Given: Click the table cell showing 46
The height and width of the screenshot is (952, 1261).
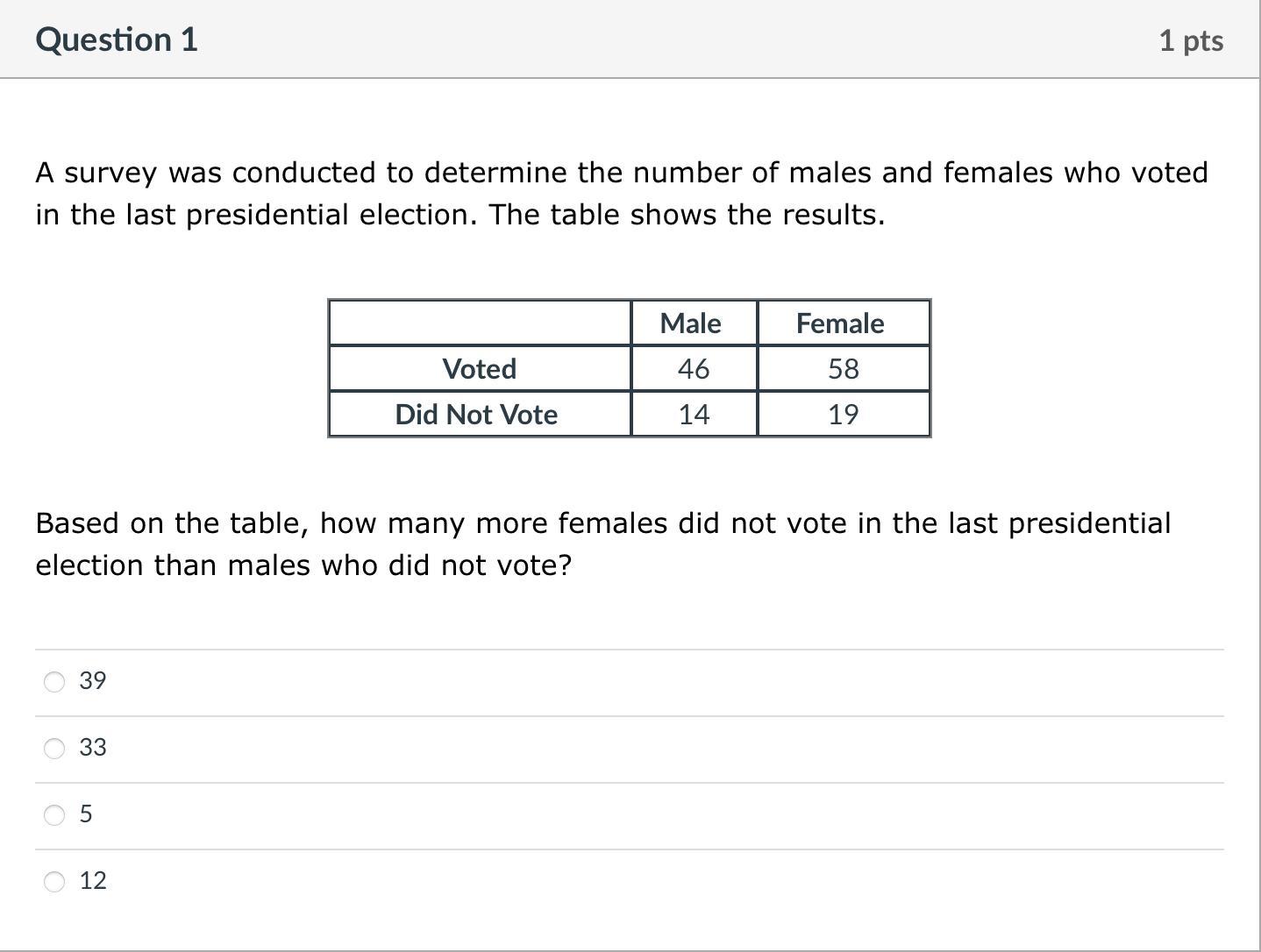Looking at the screenshot, I should click(693, 369).
